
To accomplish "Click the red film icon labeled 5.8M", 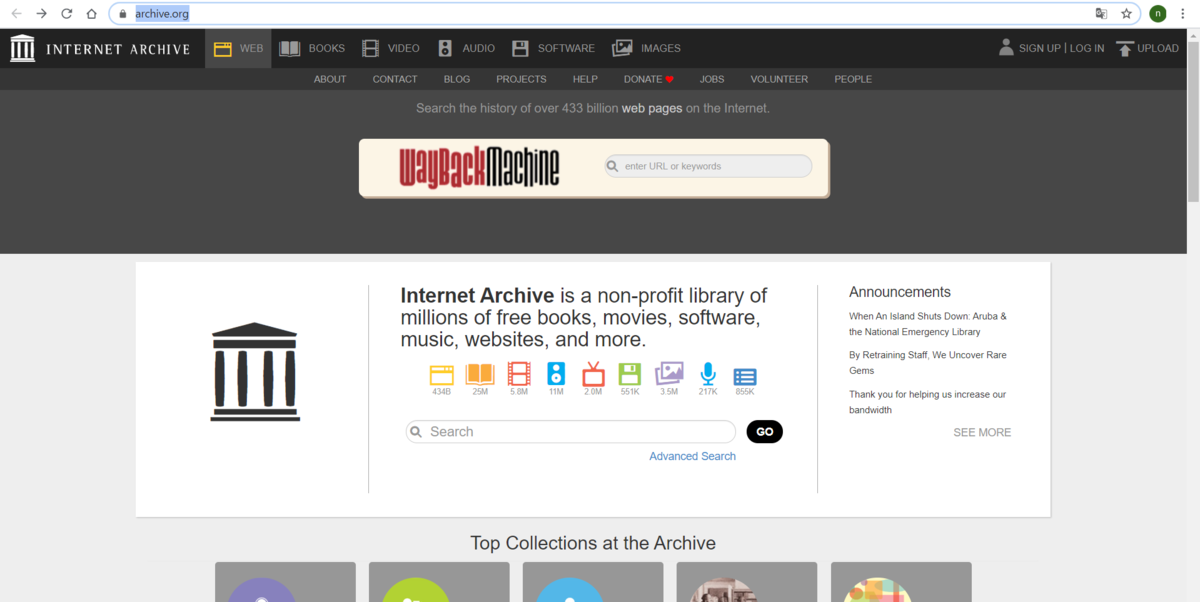I will [519, 374].
